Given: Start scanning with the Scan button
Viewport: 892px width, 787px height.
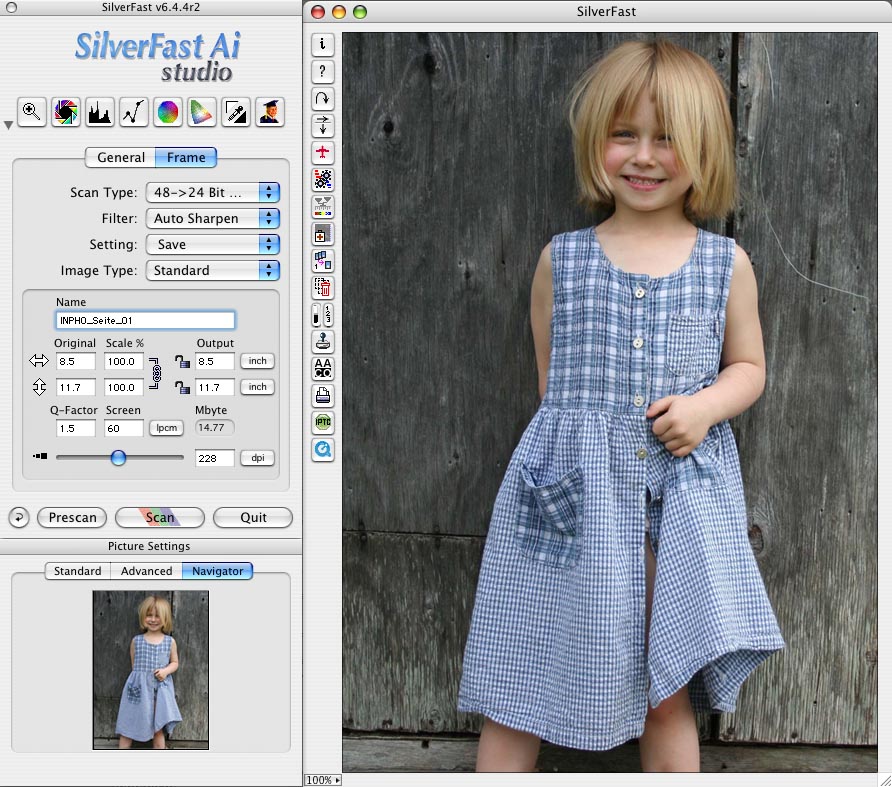Looking at the screenshot, I should pos(159,518).
